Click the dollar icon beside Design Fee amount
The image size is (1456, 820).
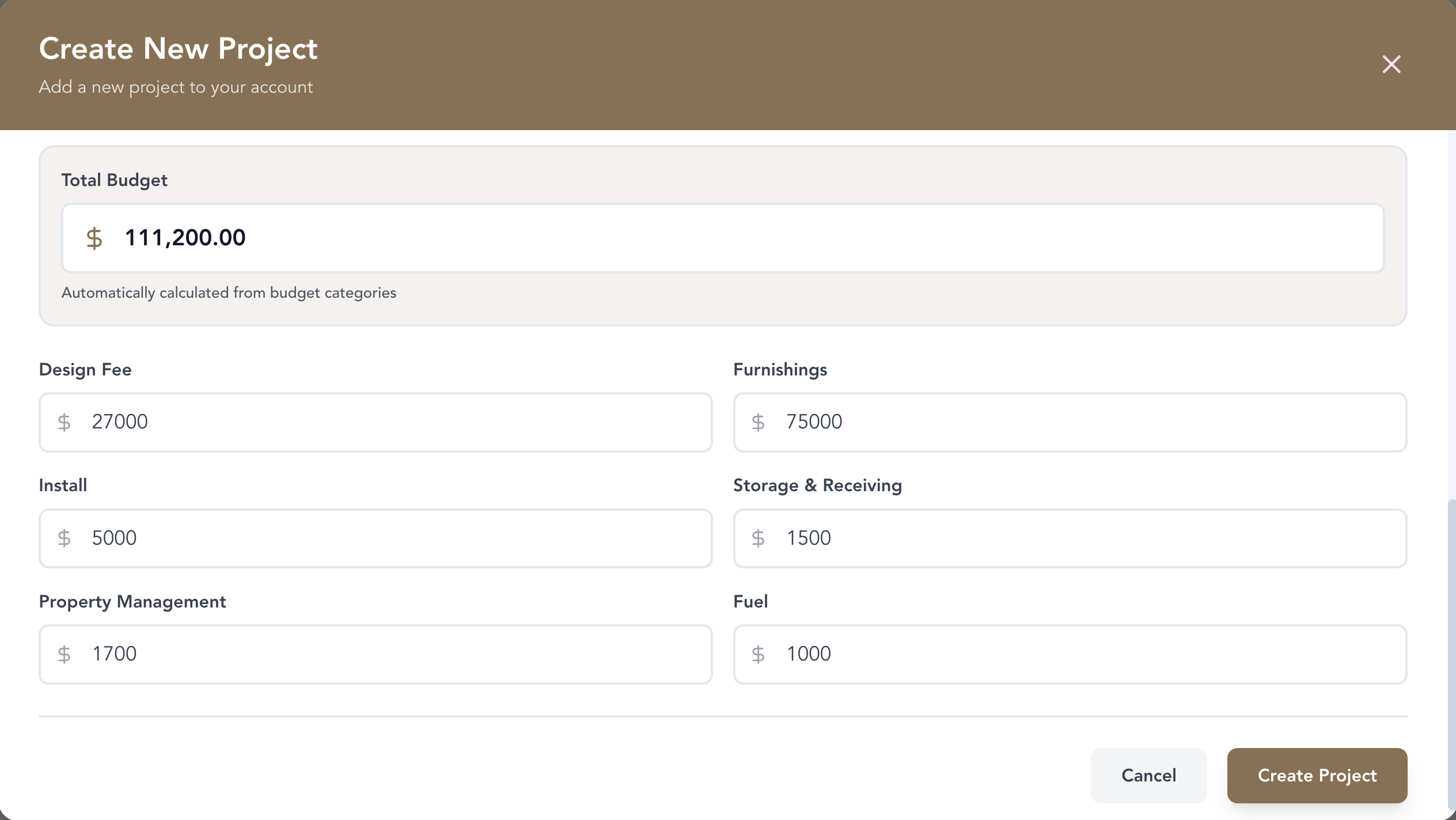(65, 422)
